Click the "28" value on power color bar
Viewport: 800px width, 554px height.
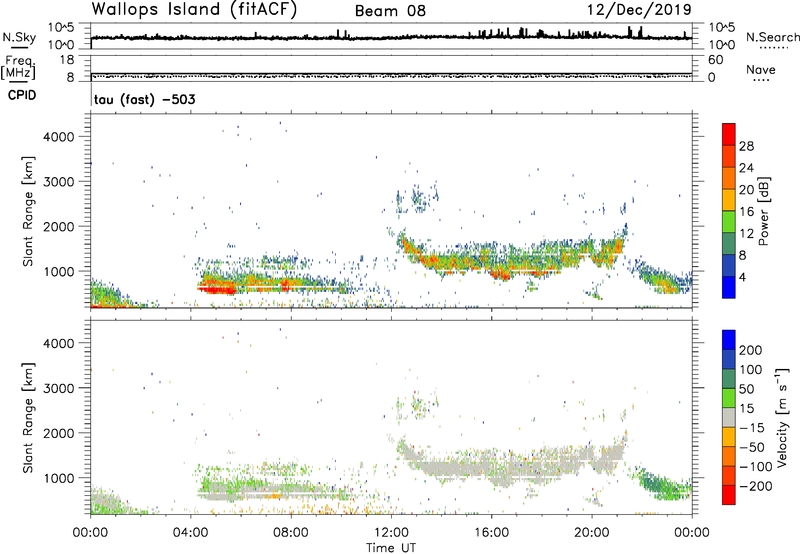tap(746, 146)
